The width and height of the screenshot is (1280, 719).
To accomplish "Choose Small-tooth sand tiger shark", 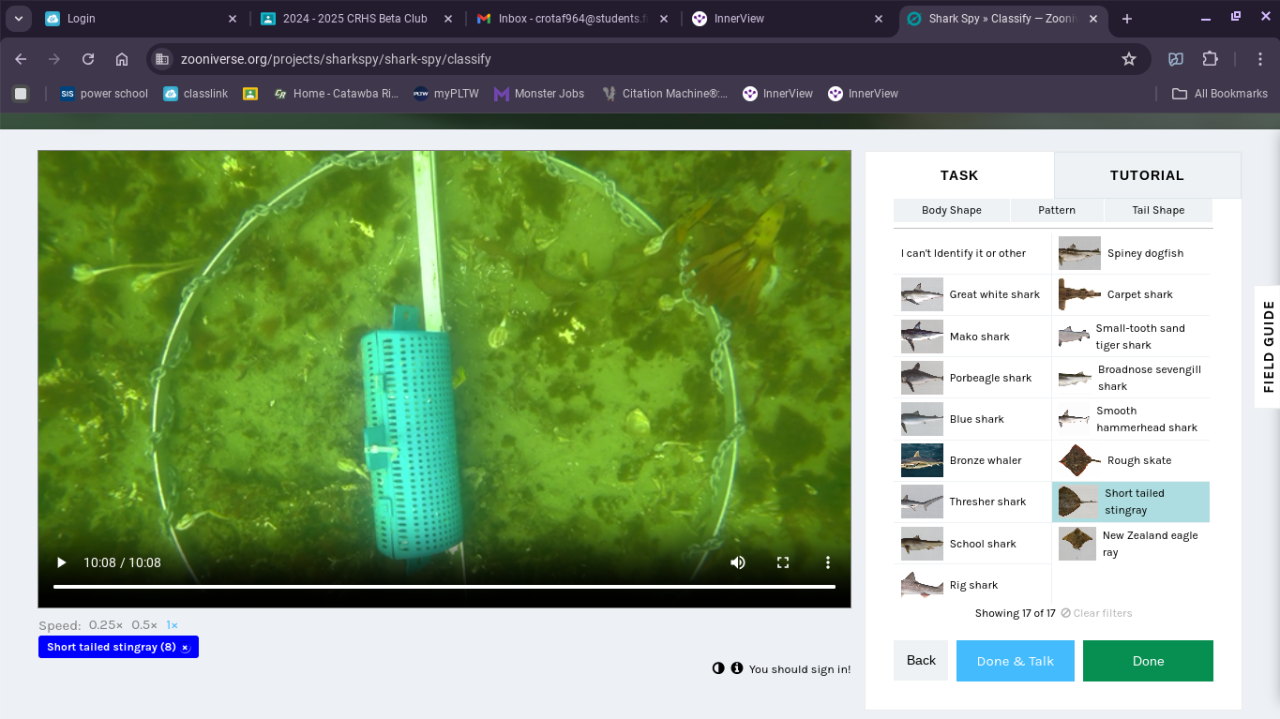I will tap(1131, 336).
